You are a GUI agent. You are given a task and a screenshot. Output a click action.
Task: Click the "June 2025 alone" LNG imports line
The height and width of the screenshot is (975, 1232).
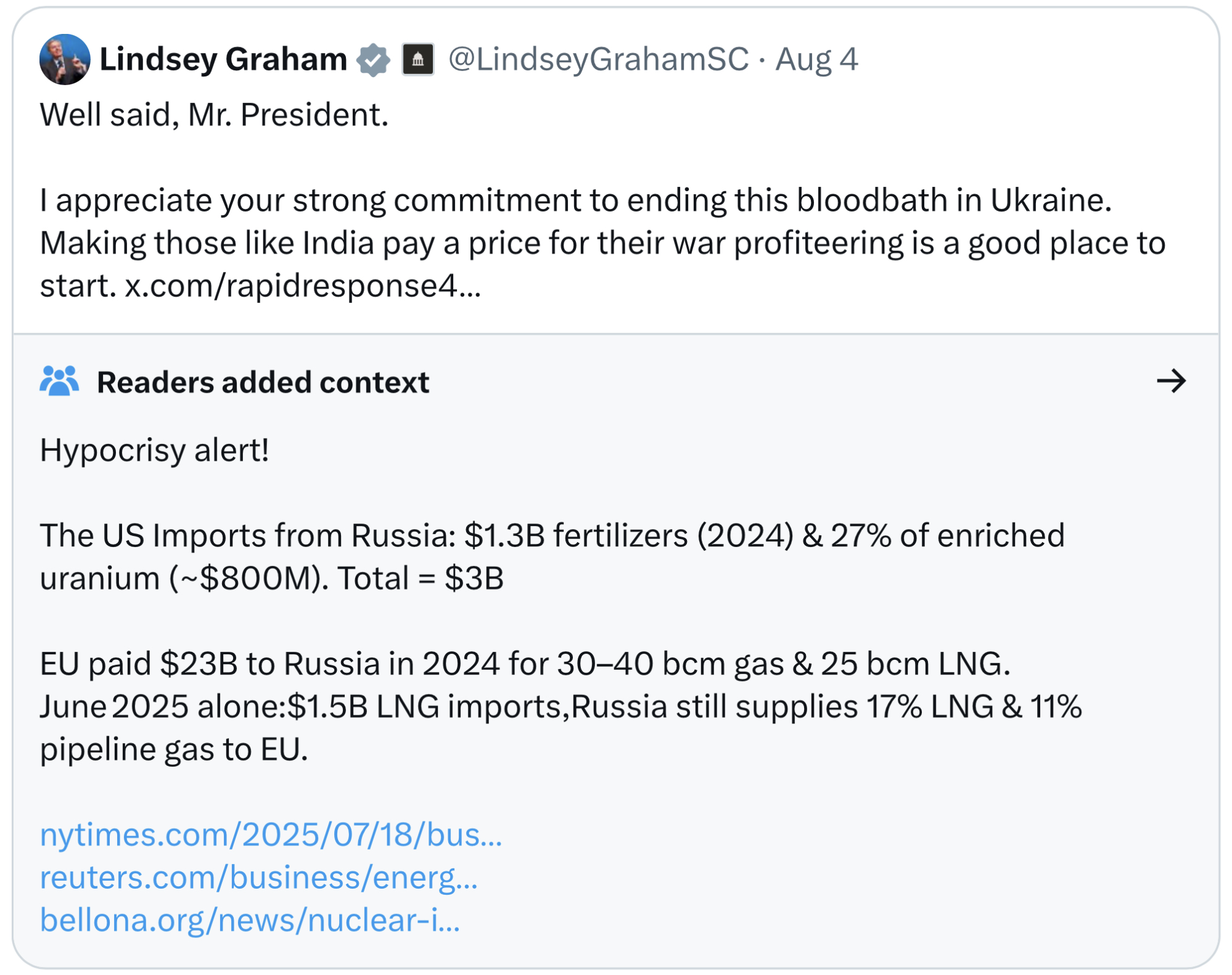point(560,707)
